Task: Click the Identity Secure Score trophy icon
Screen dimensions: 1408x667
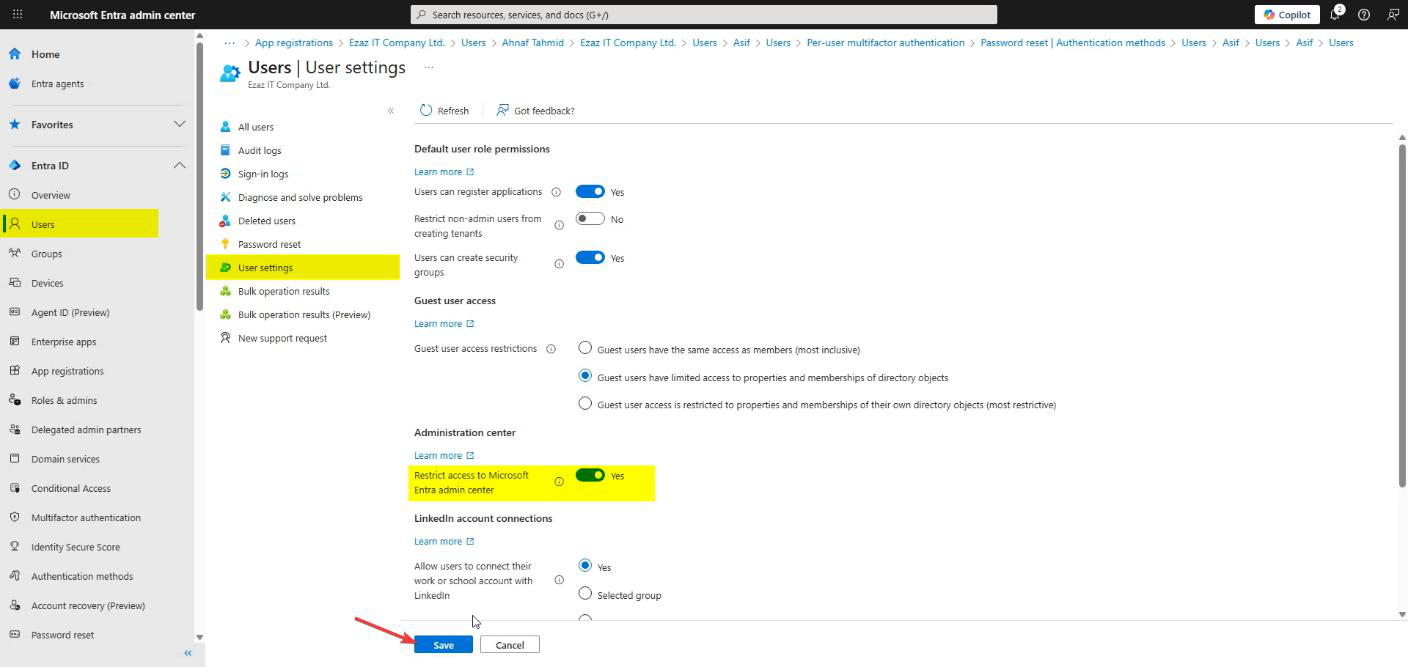Action: coord(14,547)
